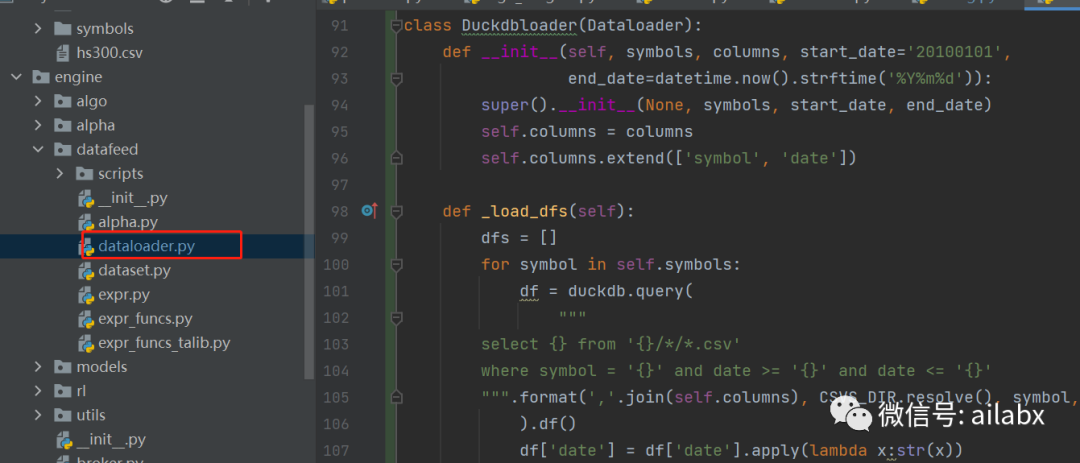The image size is (1080, 463).
Task: Click the utils folder icon
Action: point(63,415)
